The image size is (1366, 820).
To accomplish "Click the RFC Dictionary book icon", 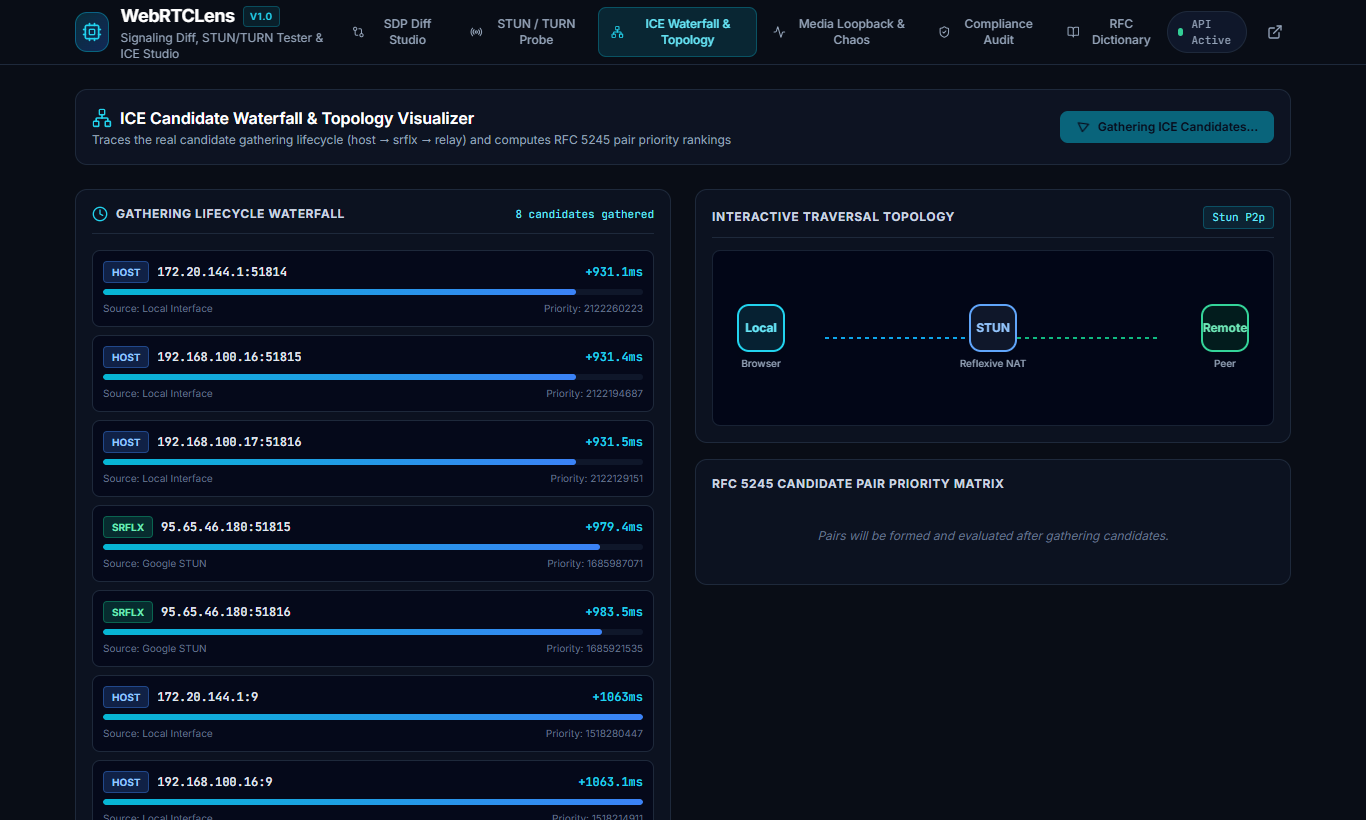I will click(x=1073, y=32).
